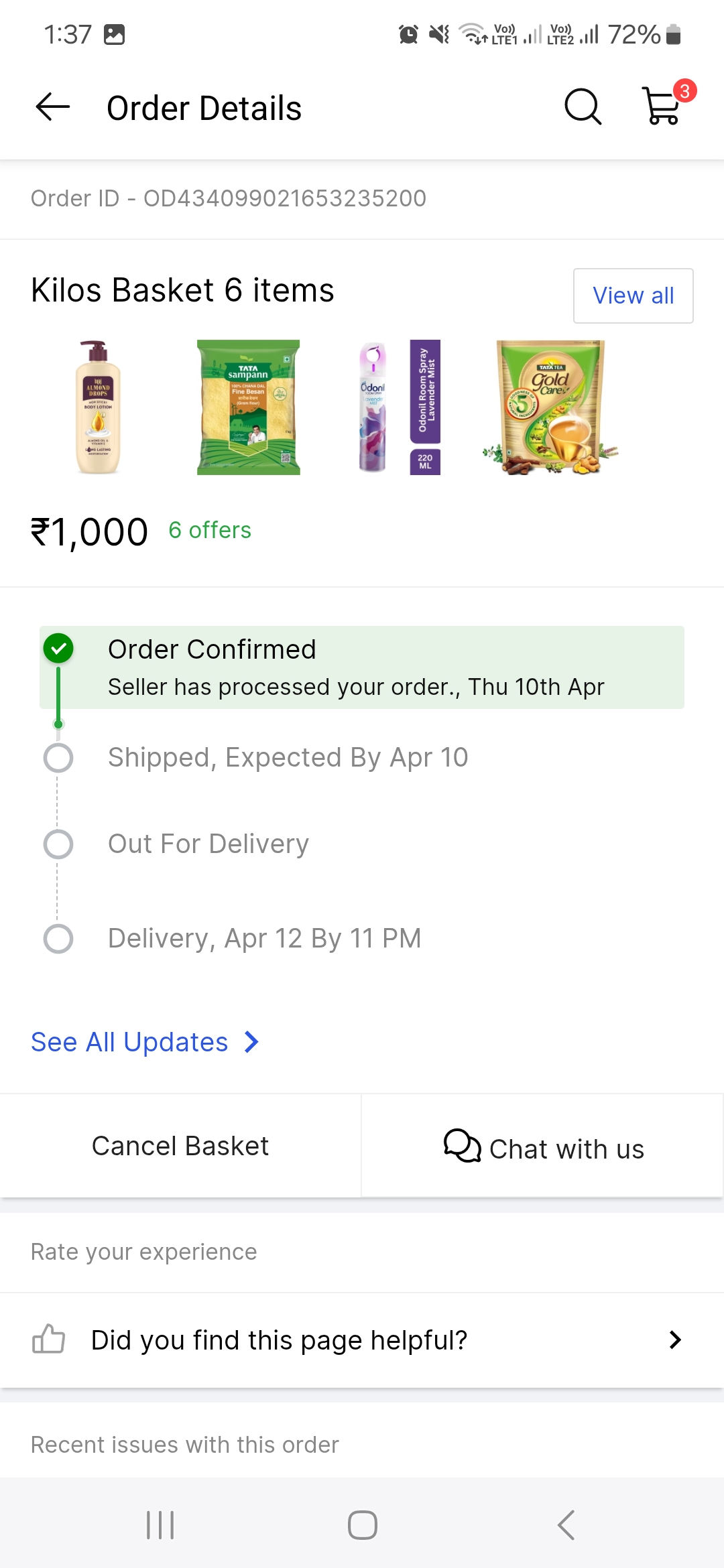Expand See All Updates chevron
The image size is (724, 1568).
(x=251, y=1042)
